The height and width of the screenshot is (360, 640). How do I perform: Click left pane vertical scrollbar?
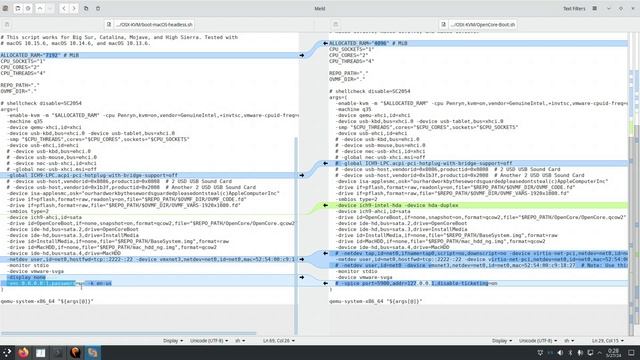tap(296, 236)
